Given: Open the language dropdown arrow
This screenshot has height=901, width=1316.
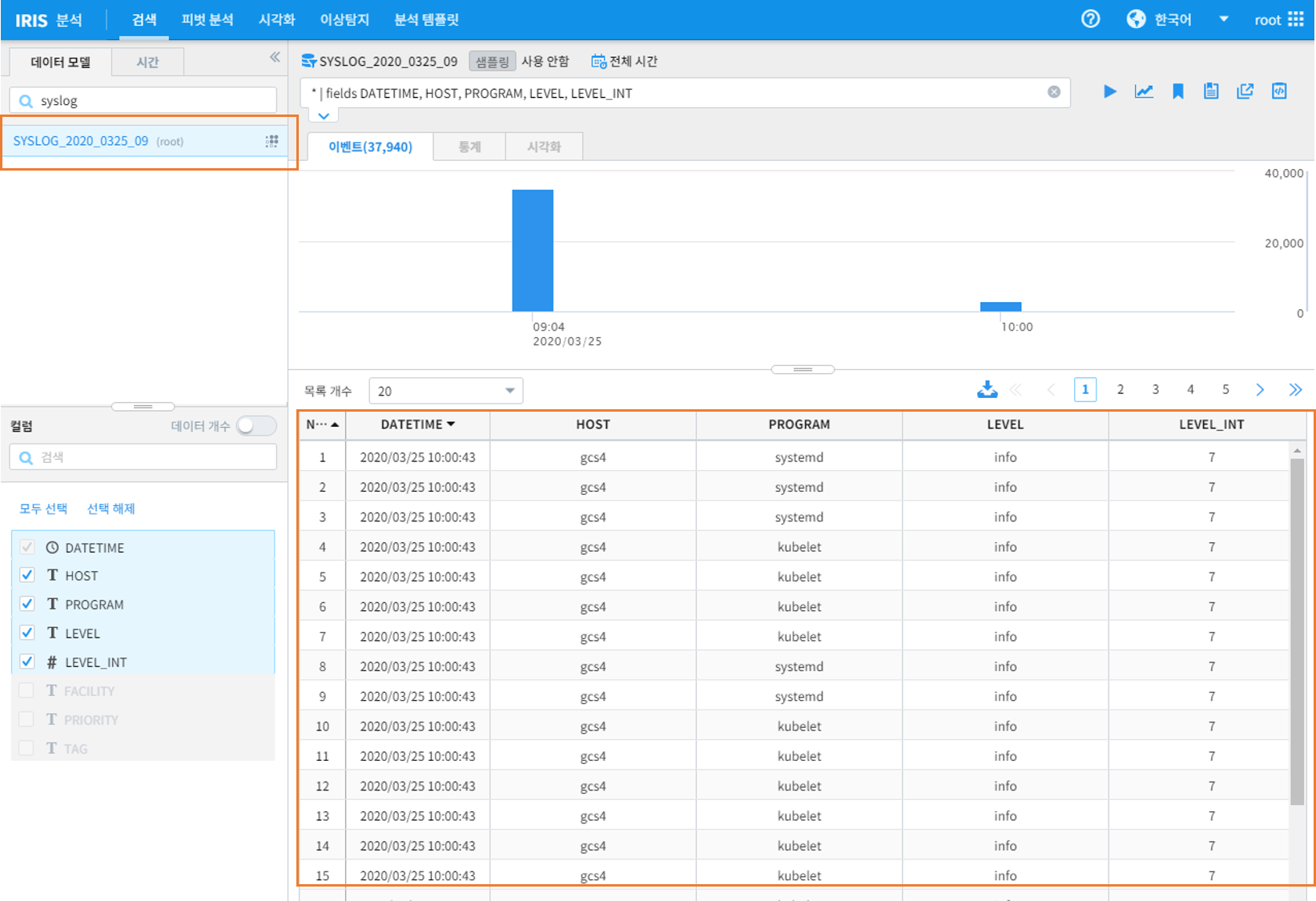Looking at the screenshot, I should pyautogui.click(x=1223, y=19).
